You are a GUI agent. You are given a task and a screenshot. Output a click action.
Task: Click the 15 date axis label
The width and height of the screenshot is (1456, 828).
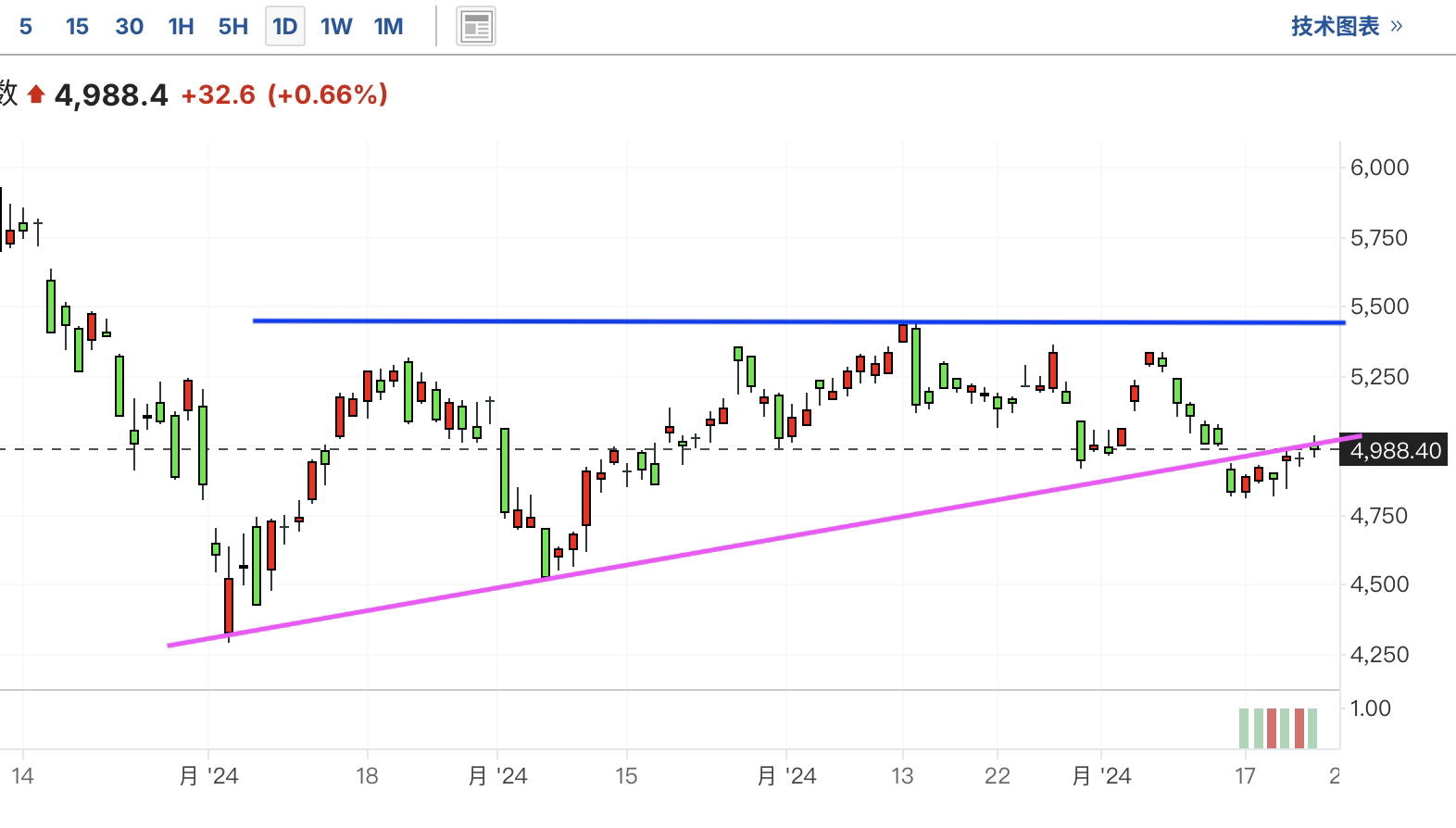(x=626, y=776)
